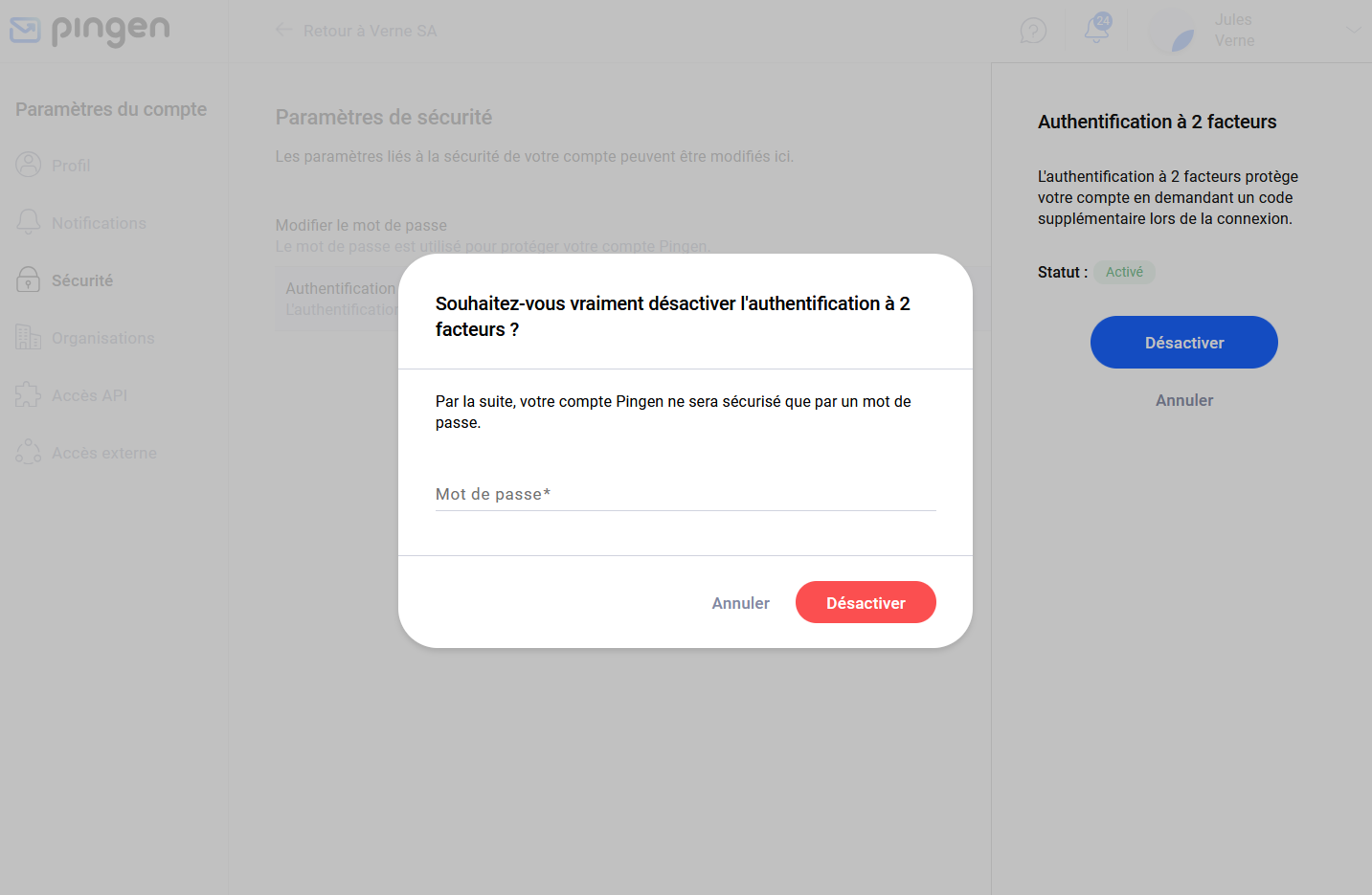Click the Profil person icon in sidebar
The image size is (1372, 895).
coord(29,165)
